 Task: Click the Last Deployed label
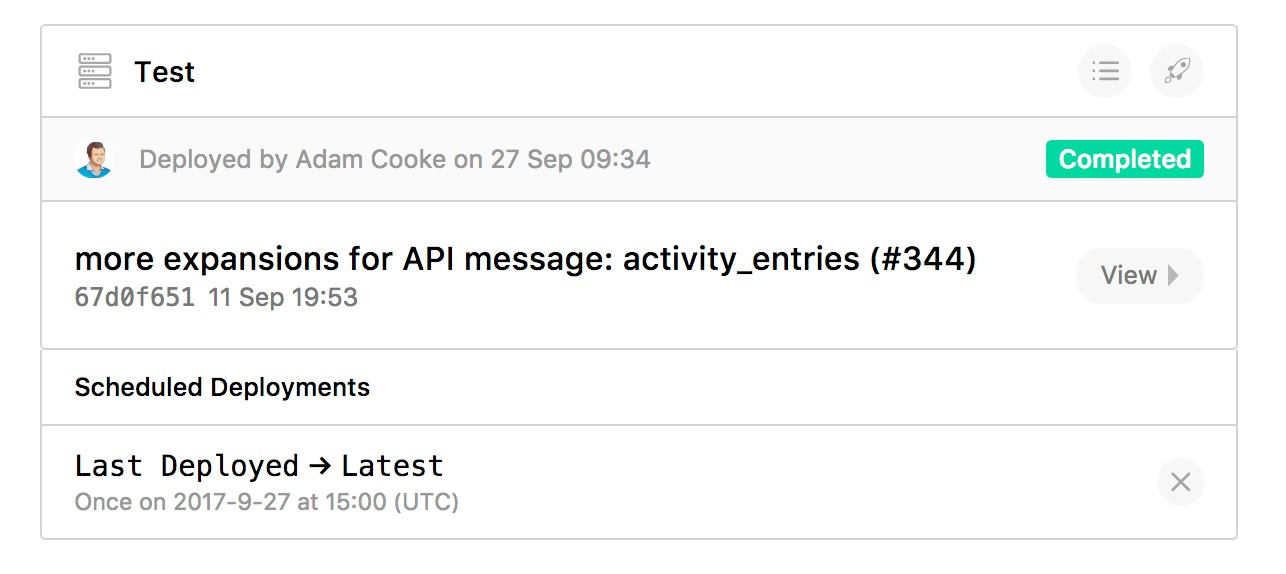[186, 466]
